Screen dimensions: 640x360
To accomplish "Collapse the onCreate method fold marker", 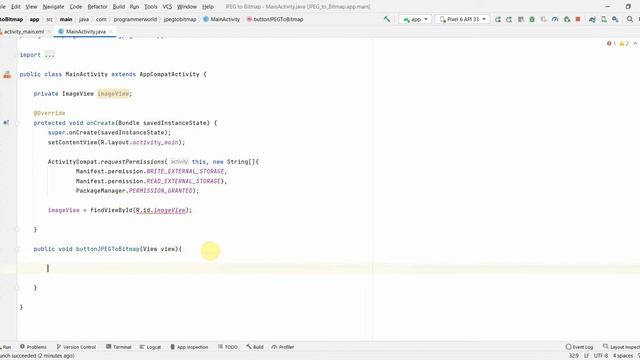I will [x=17, y=123].
